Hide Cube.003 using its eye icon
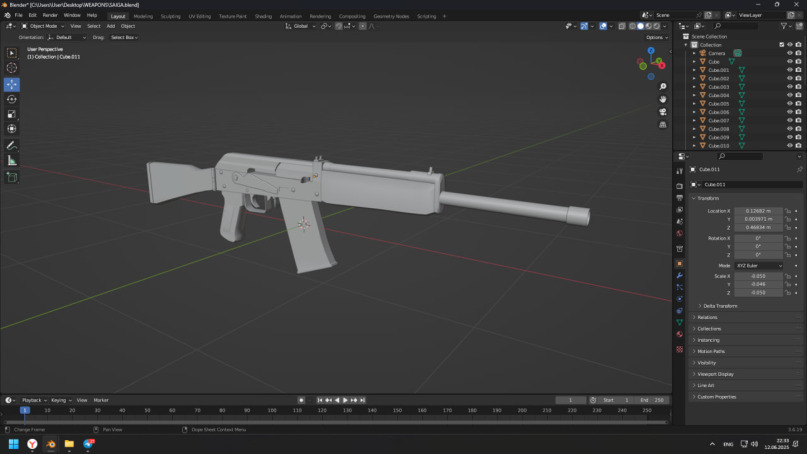This screenshot has width=807, height=454. [789, 87]
